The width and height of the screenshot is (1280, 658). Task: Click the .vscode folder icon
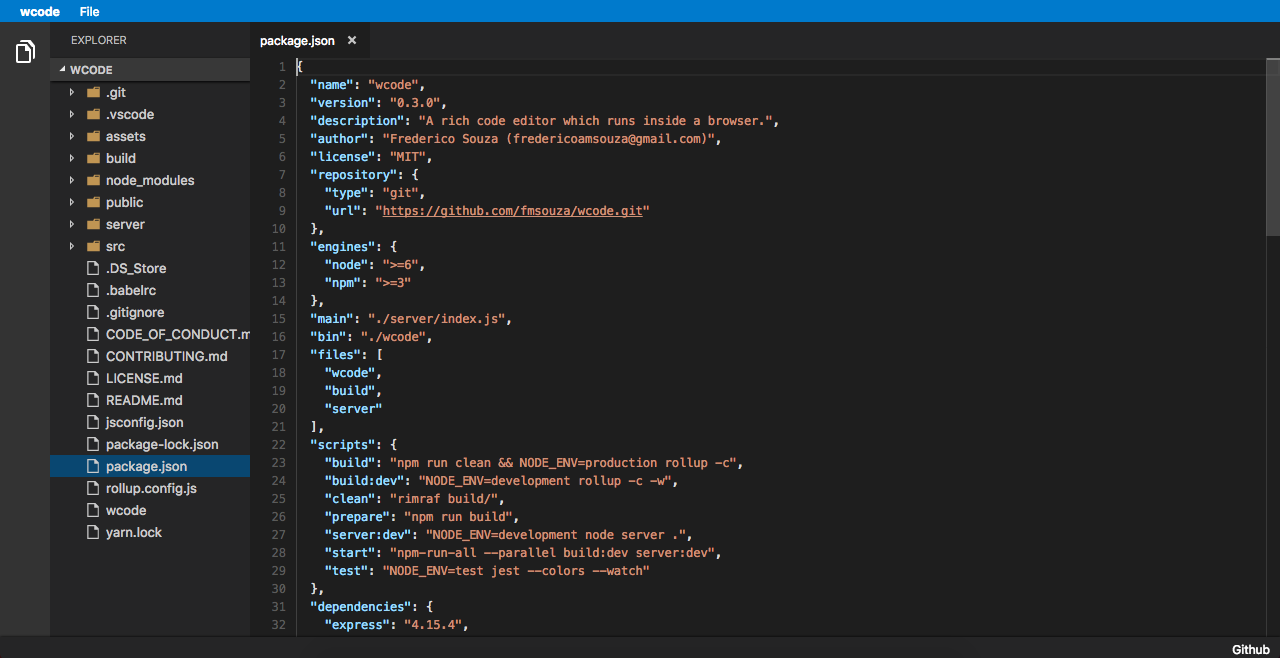point(94,114)
